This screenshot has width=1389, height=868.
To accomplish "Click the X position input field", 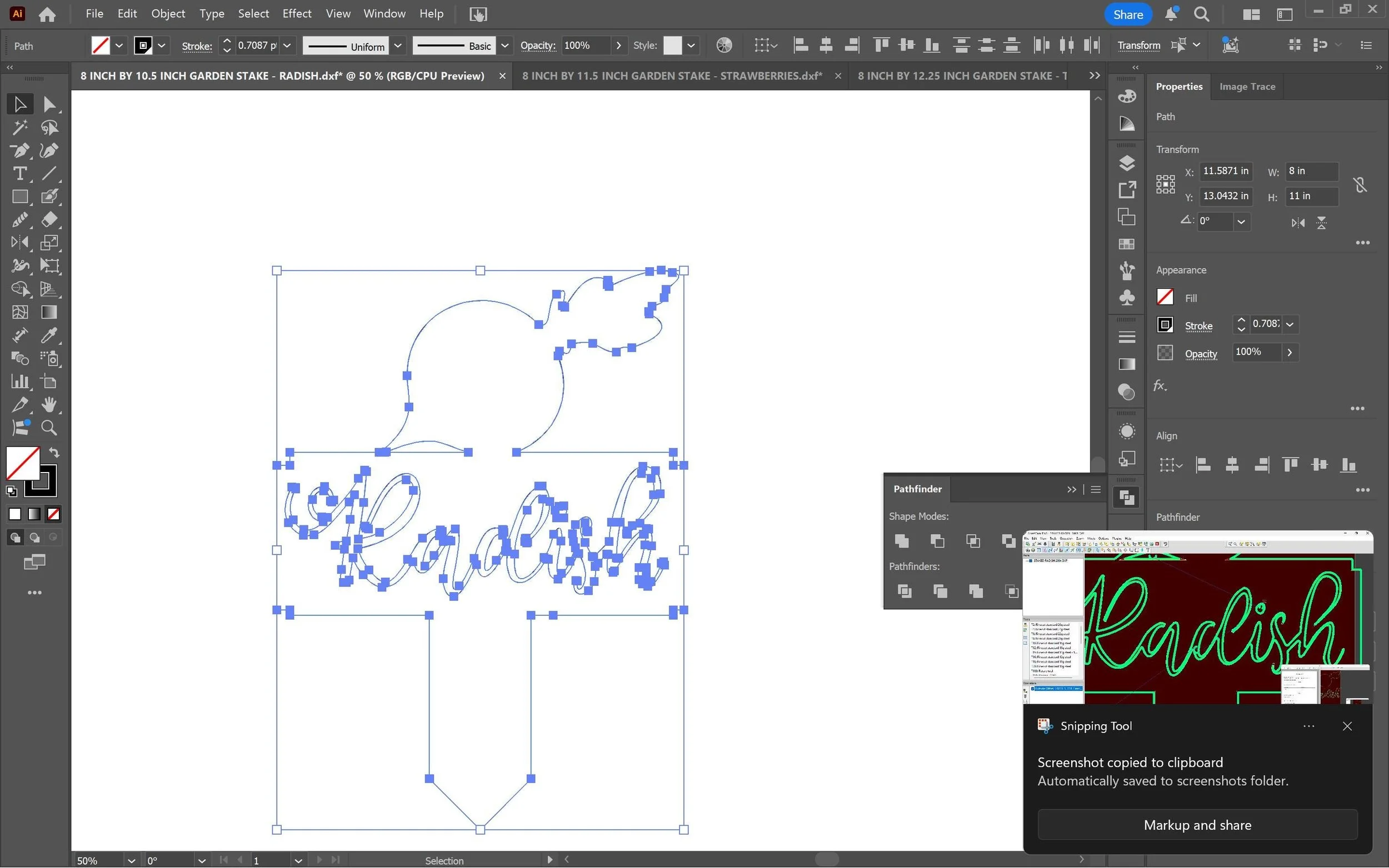I will [x=1225, y=171].
